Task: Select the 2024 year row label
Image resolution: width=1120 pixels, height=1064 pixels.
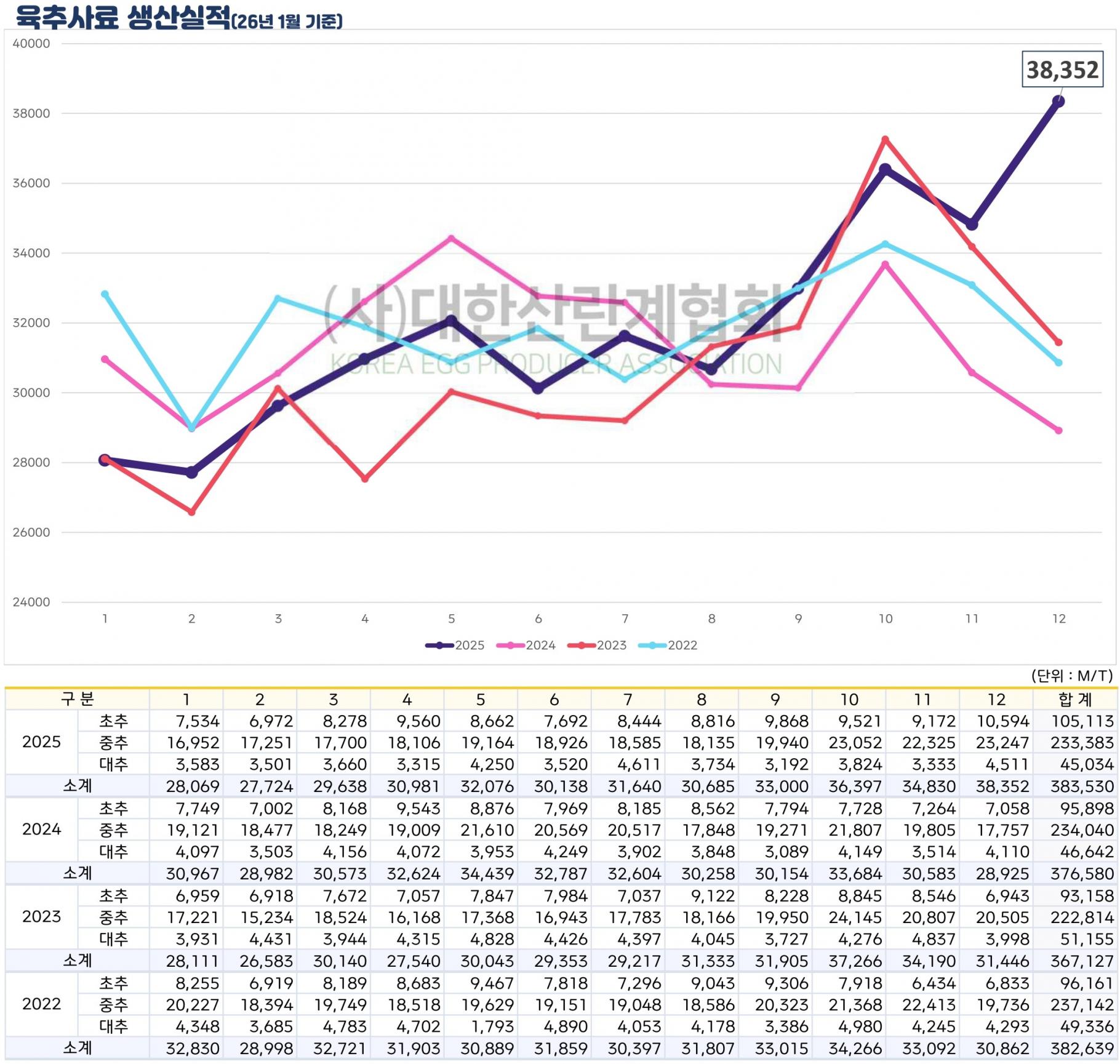Action: pyautogui.click(x=42, y=830)
